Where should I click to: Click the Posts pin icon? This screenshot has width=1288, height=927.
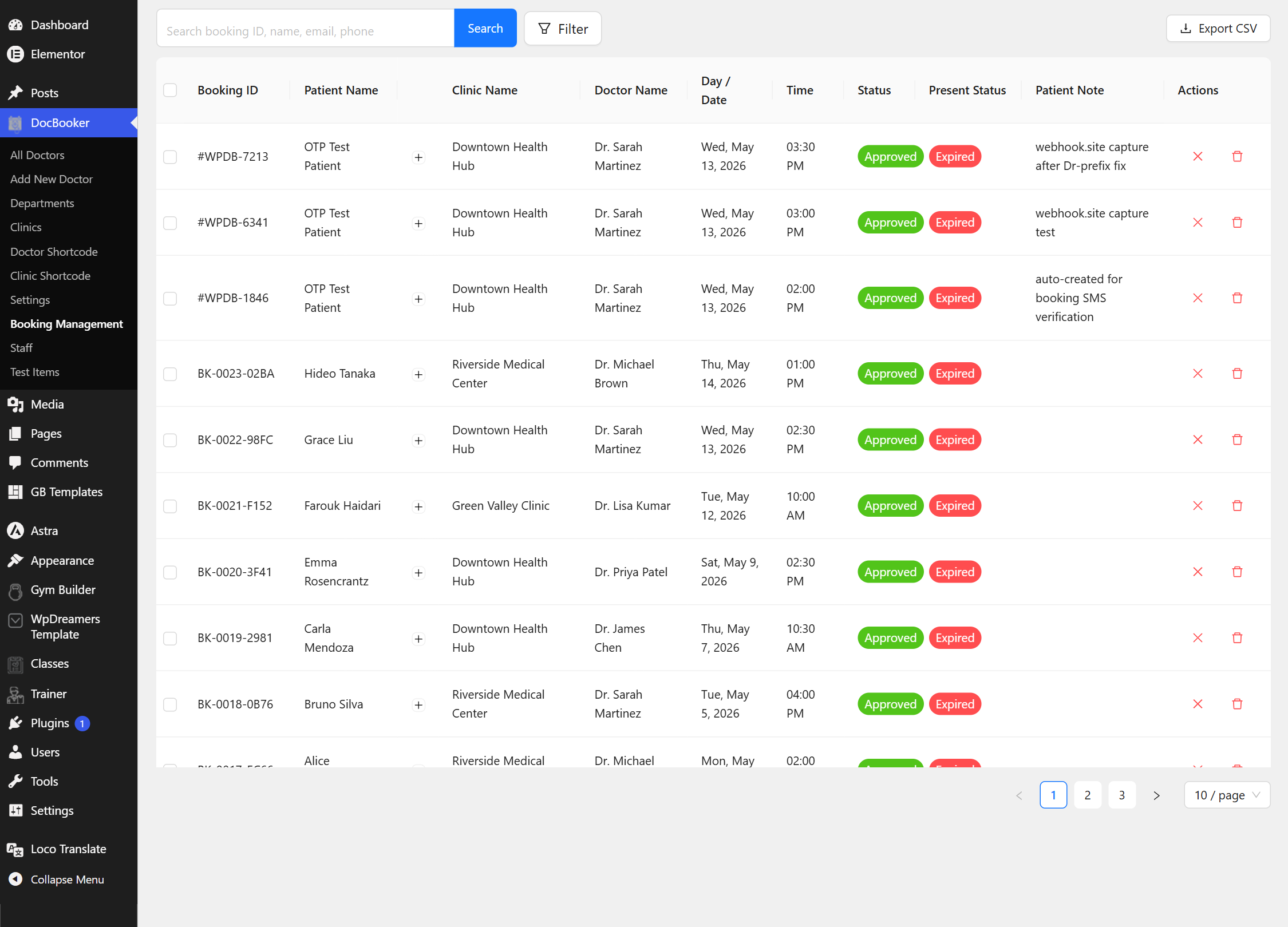click(15, 92)
